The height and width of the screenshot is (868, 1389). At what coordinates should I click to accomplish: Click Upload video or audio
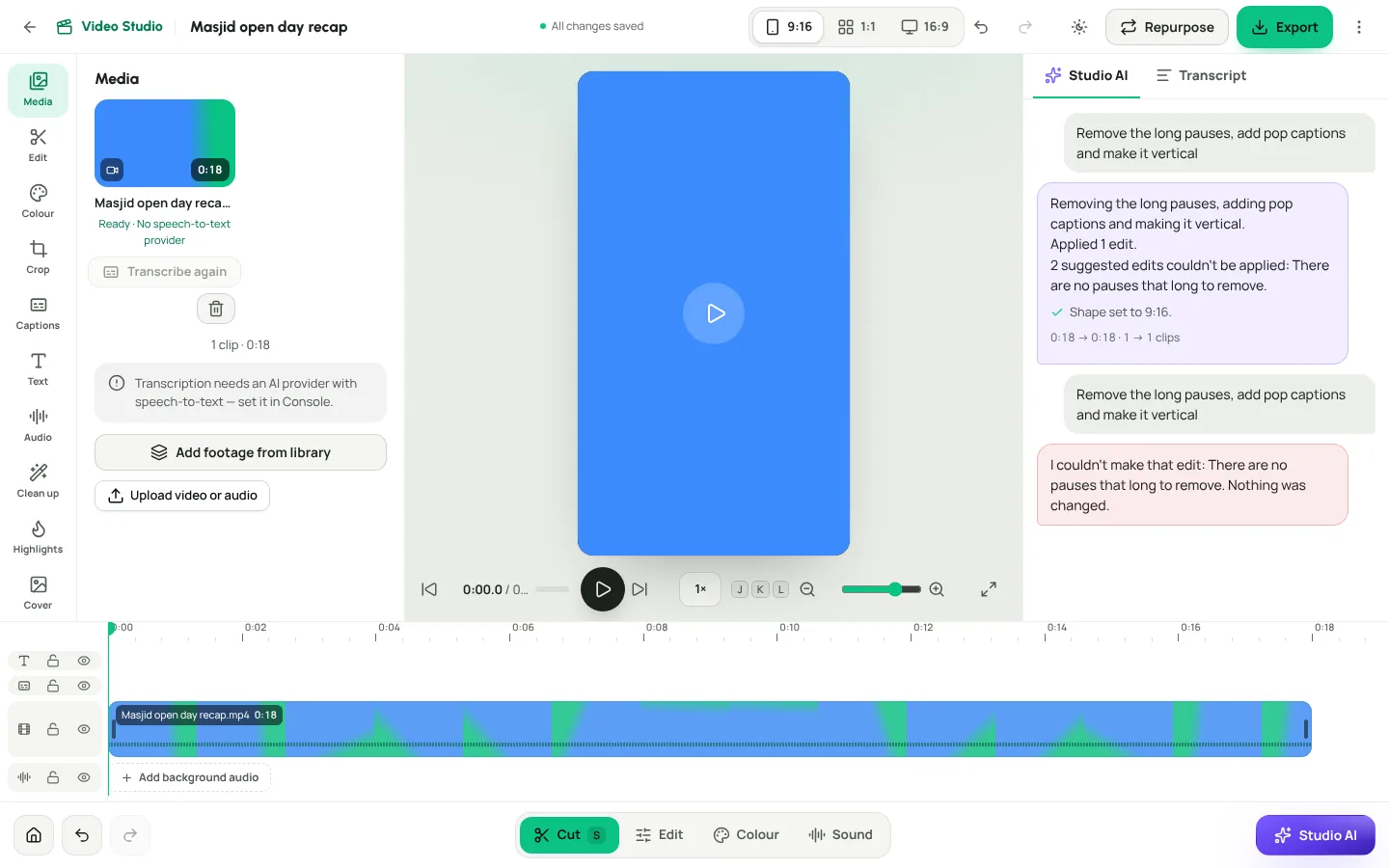pyautogui.click(x=182, y=496)
